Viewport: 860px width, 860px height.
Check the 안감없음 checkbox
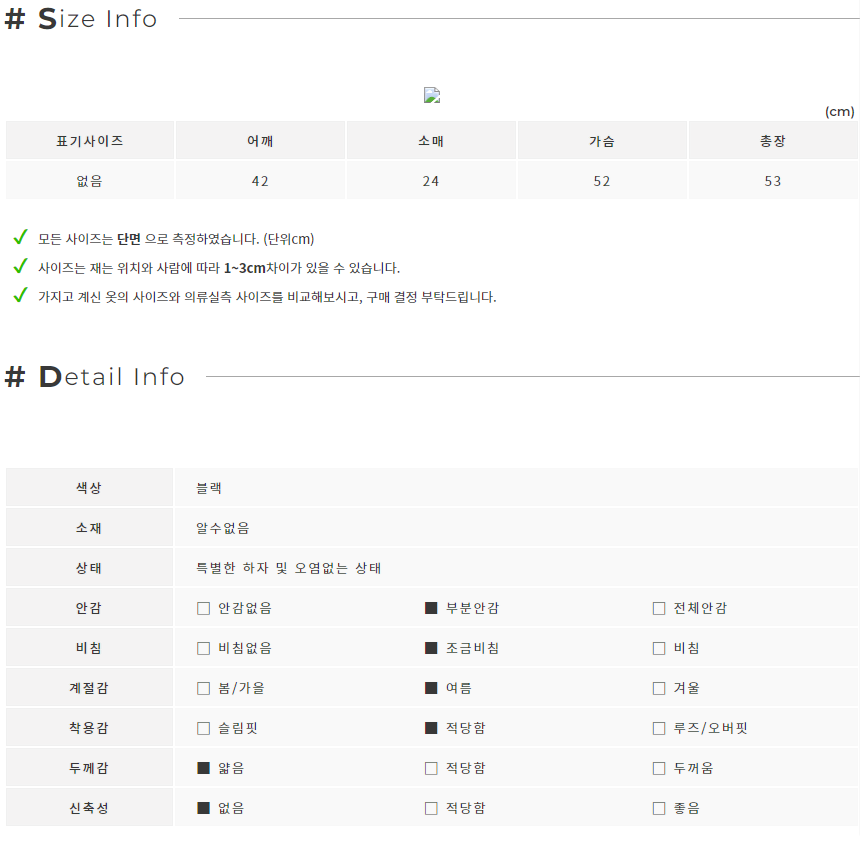pos(203,608)
